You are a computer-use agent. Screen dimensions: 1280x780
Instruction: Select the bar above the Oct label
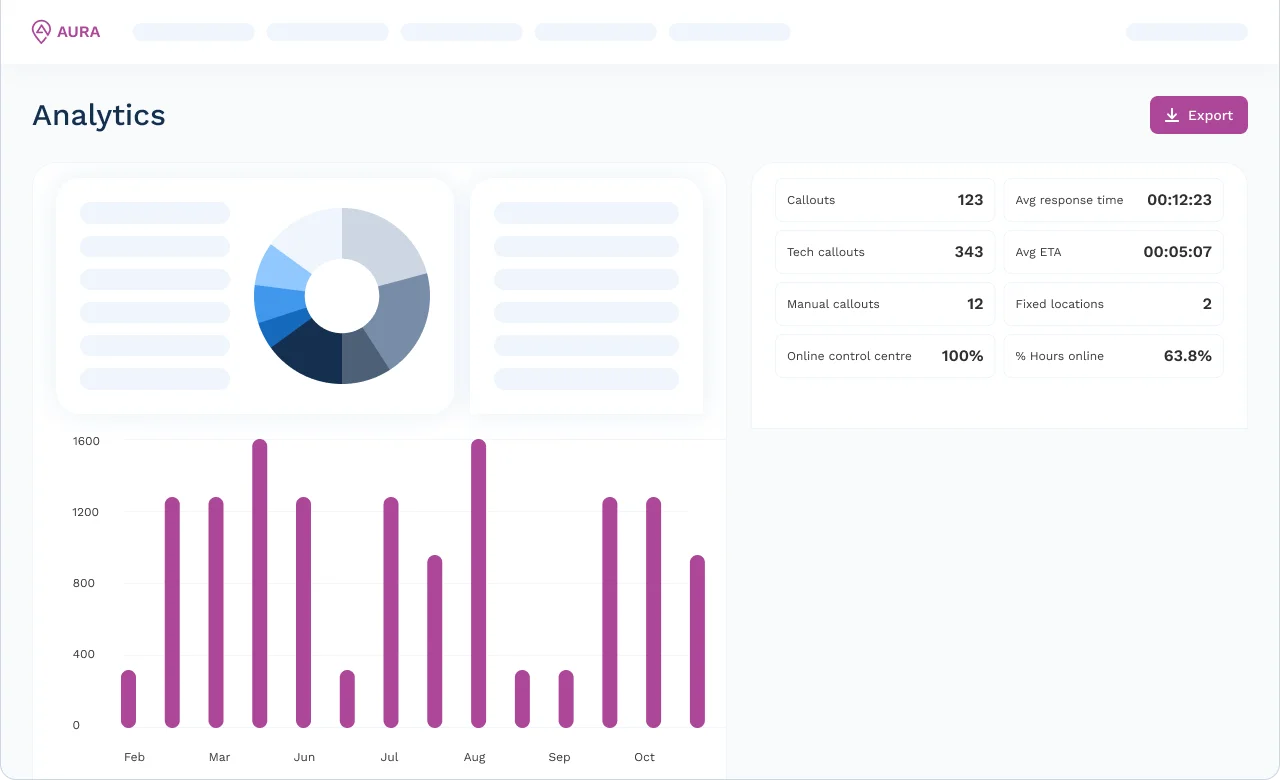653,612
